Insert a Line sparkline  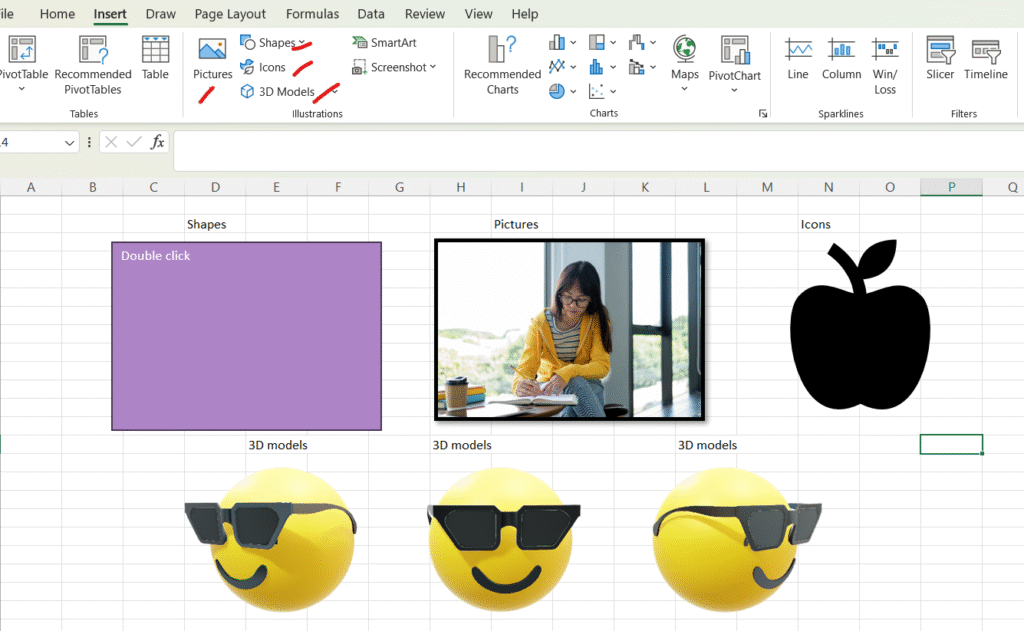point(798,58)
